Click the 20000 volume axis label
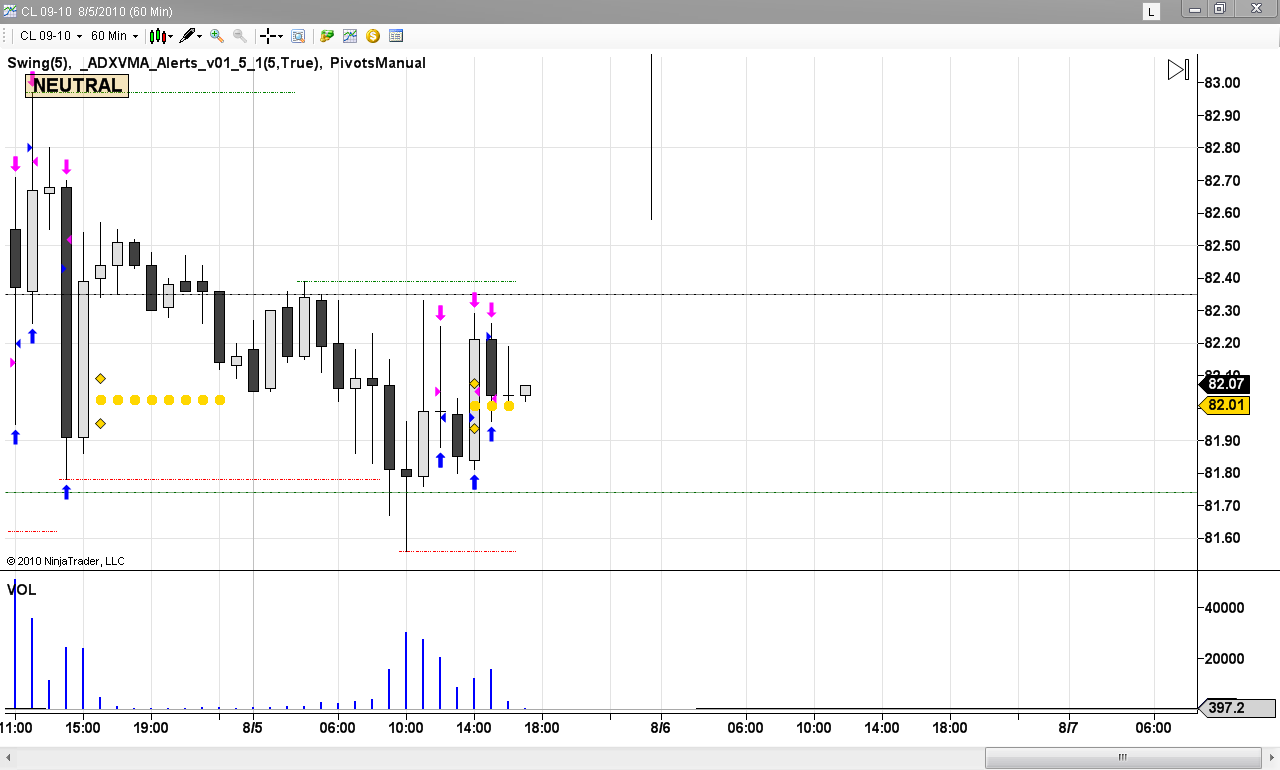The height and width of the screenshot is (770, 1280). 1224,658
